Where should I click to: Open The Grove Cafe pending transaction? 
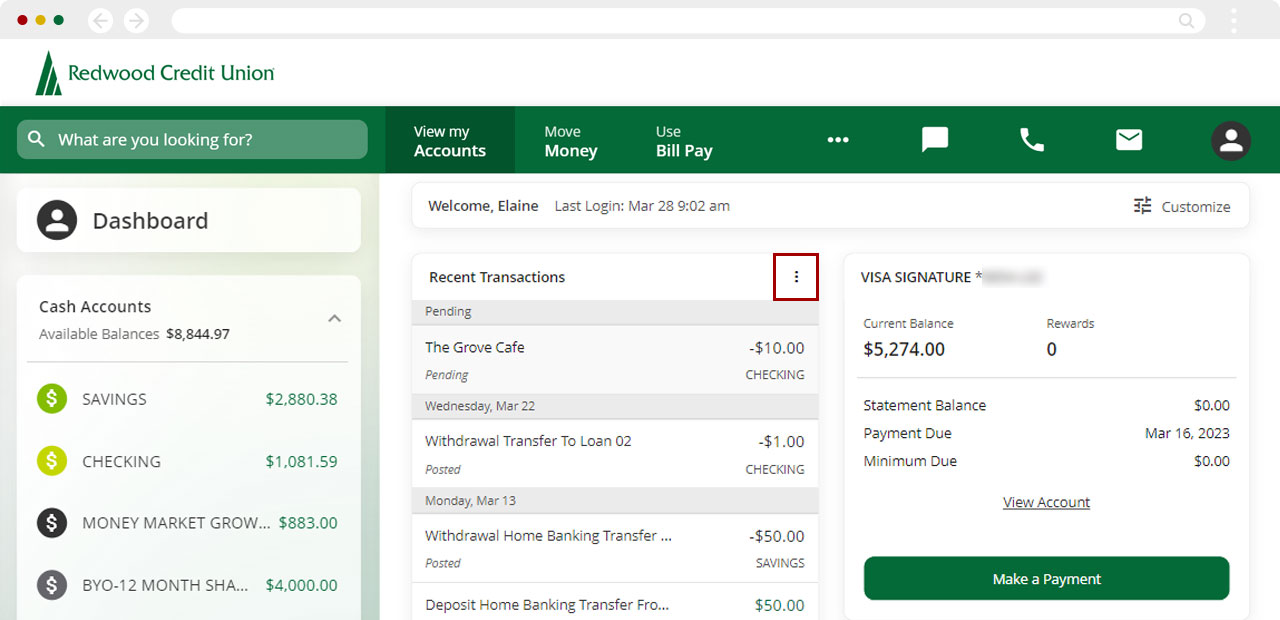coord(615,360)
